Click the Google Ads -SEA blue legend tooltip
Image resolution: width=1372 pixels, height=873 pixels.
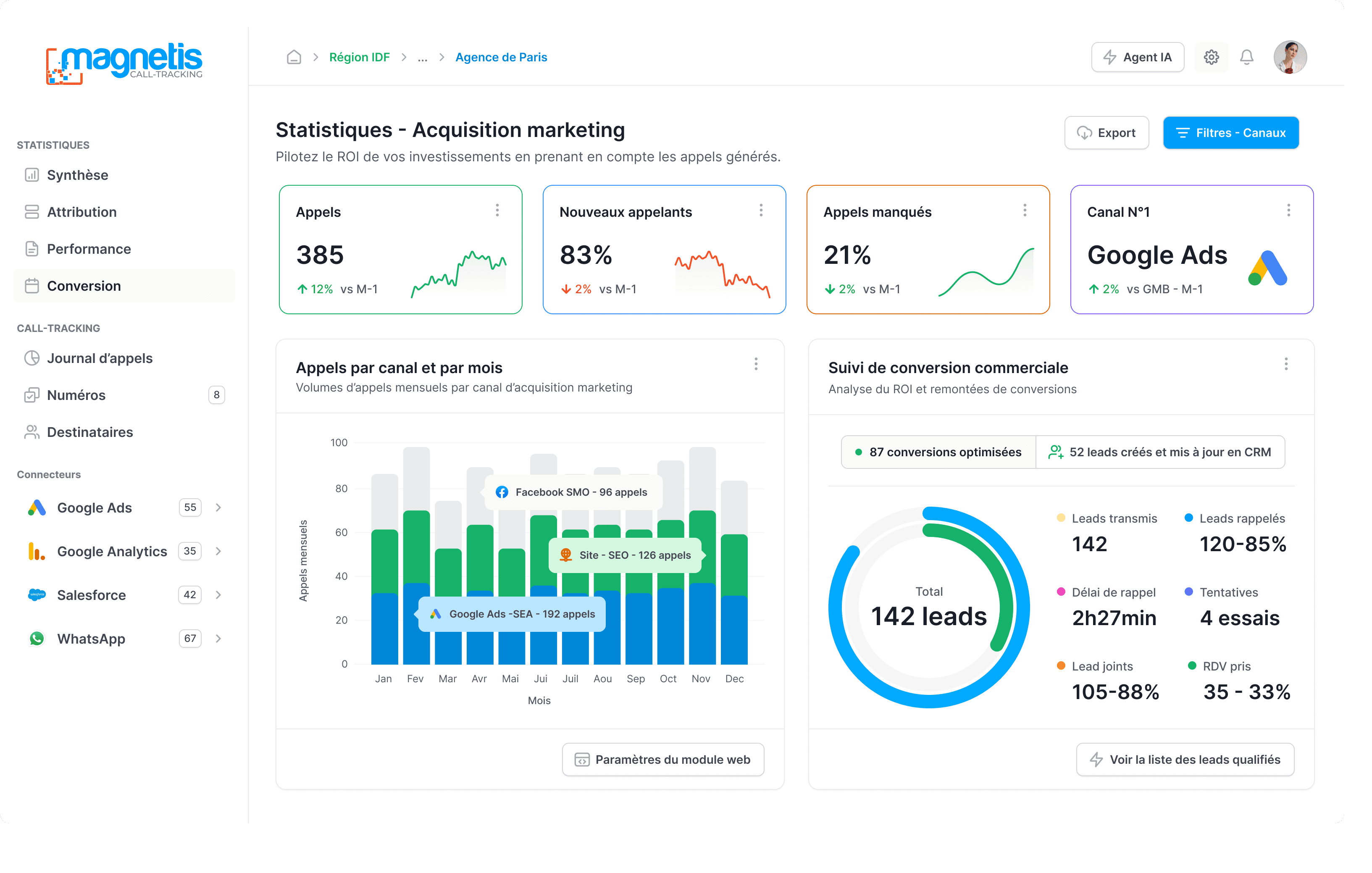[512, 614]
